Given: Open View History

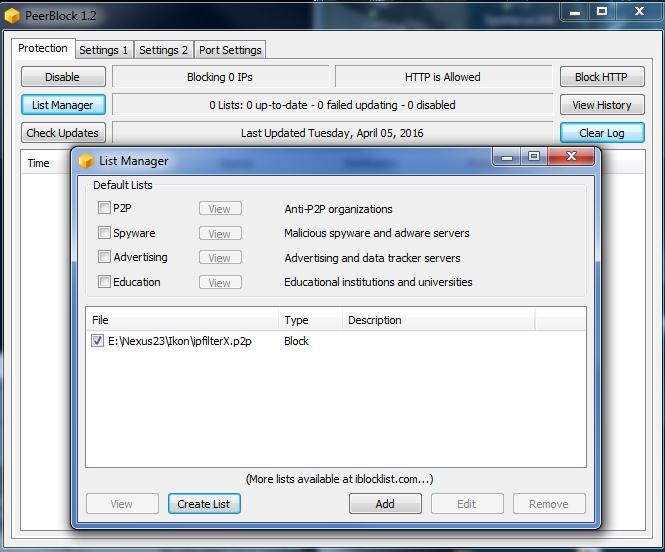Looking at the screenshot, I should (602, 105).
